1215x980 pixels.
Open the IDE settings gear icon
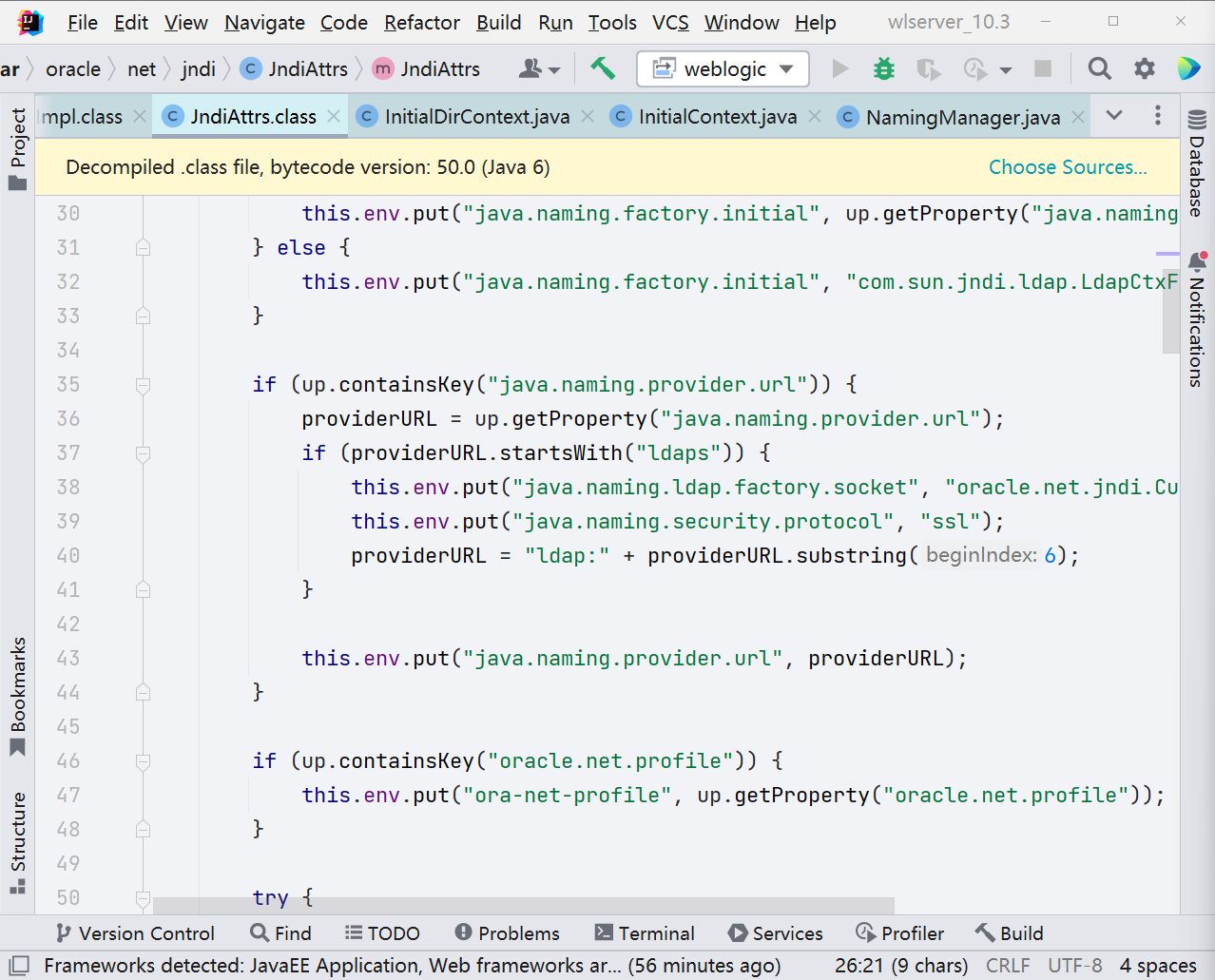(x=1144, y=68)
